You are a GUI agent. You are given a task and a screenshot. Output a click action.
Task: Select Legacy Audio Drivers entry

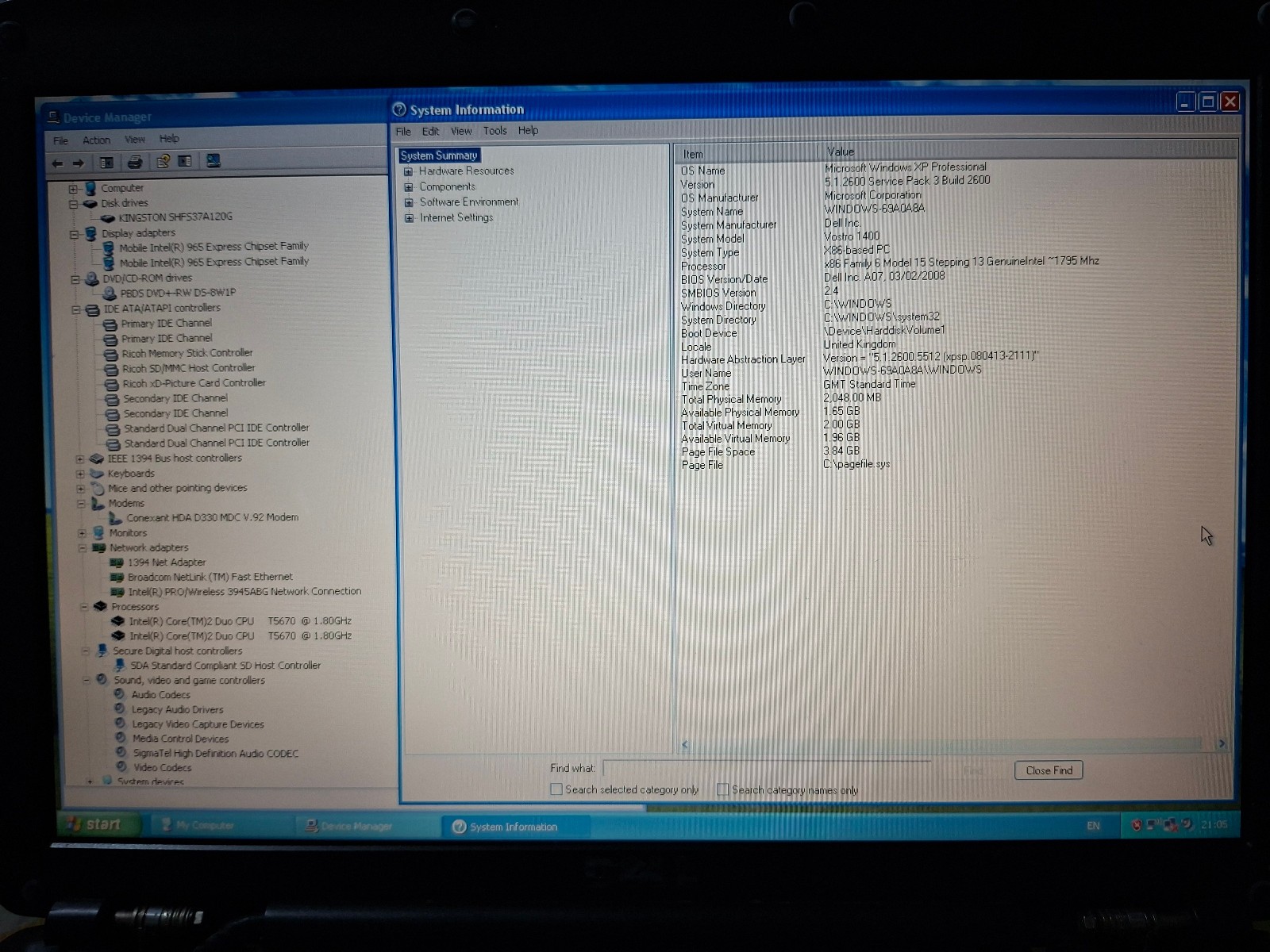coord(177,710)
